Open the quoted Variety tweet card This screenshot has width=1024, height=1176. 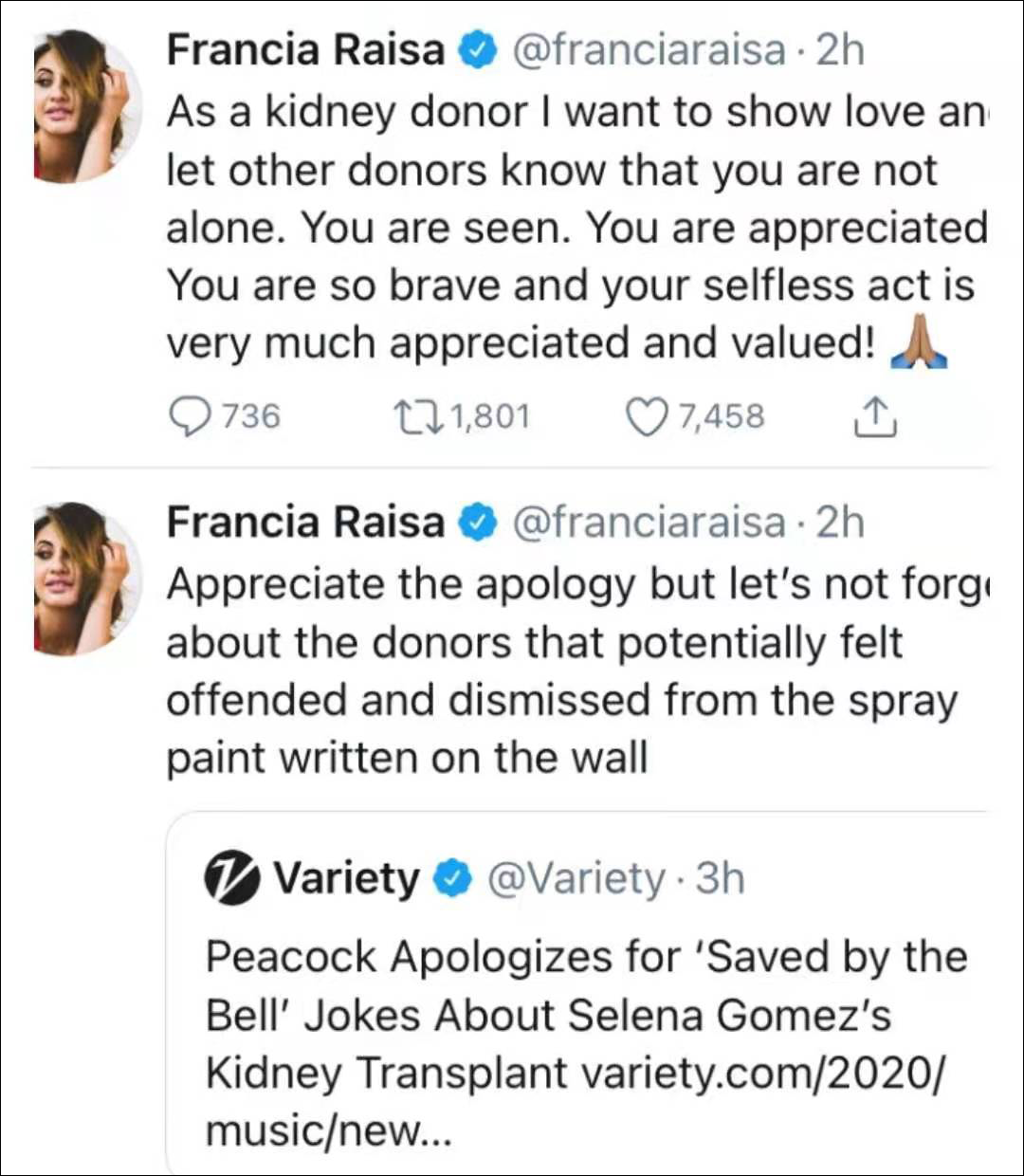tap(578, 1015)
